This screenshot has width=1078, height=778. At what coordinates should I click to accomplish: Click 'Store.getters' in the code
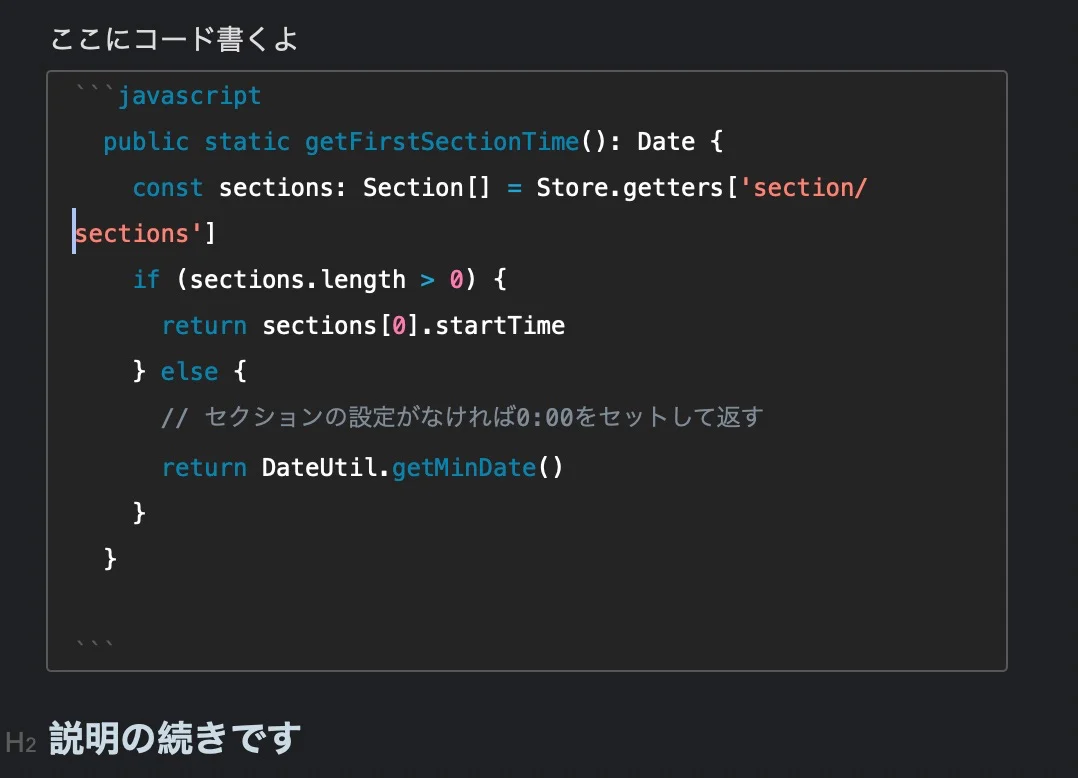pyautogui.click(x=630, y=188)
